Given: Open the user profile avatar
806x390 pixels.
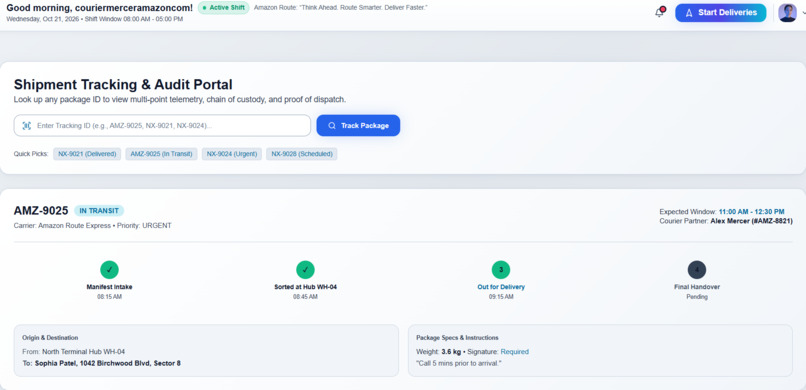Looking at the screenshot, I should [x=787, y=13].
